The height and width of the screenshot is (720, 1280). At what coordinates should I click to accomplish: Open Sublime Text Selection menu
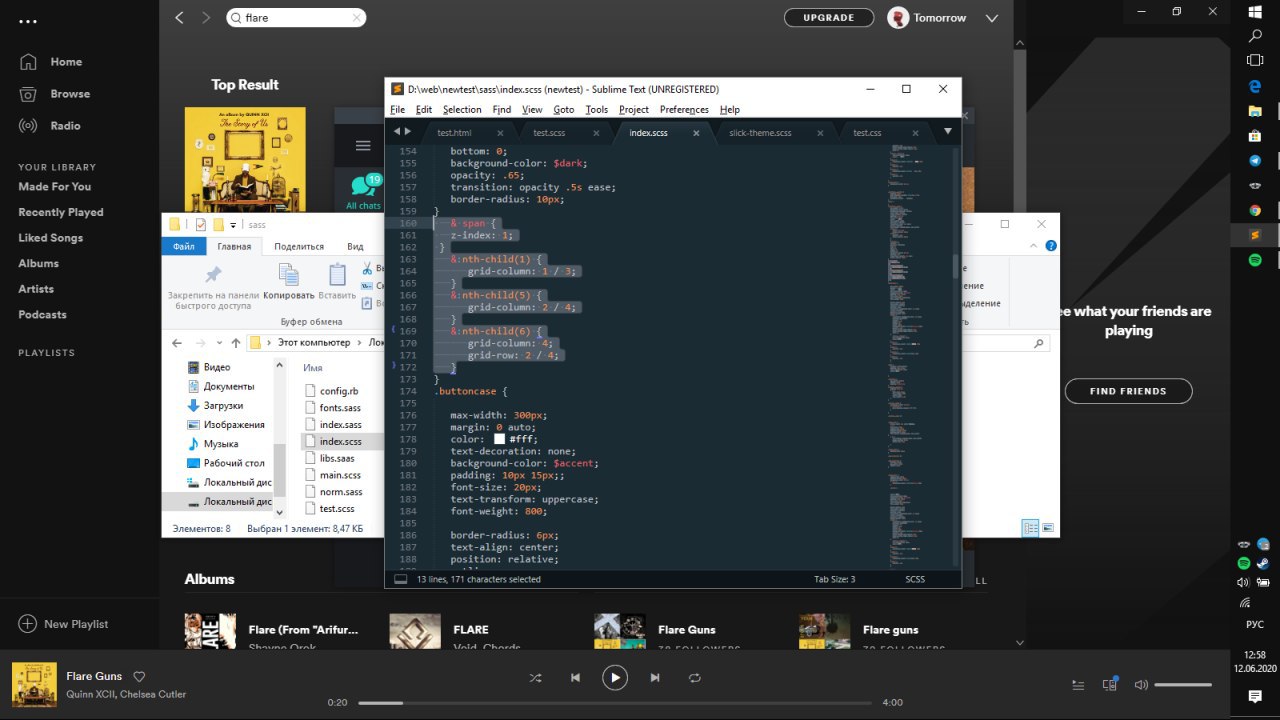click(x=462, y=109)
